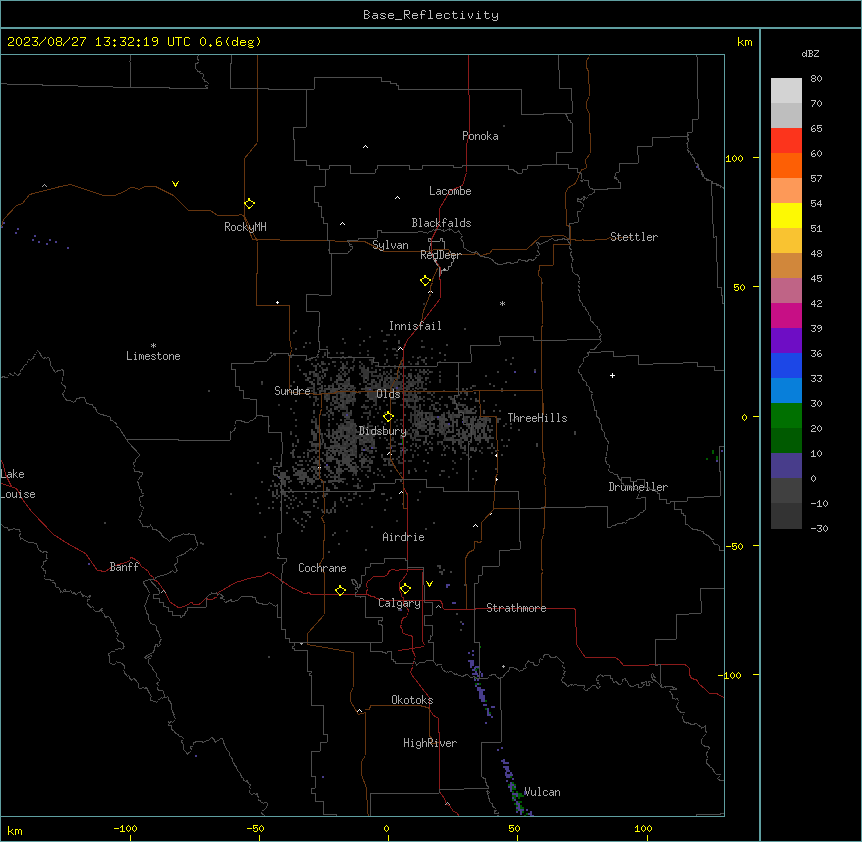
Task: Choose the royal blue swatch above 33 dBZ
Action: [786, 365]
